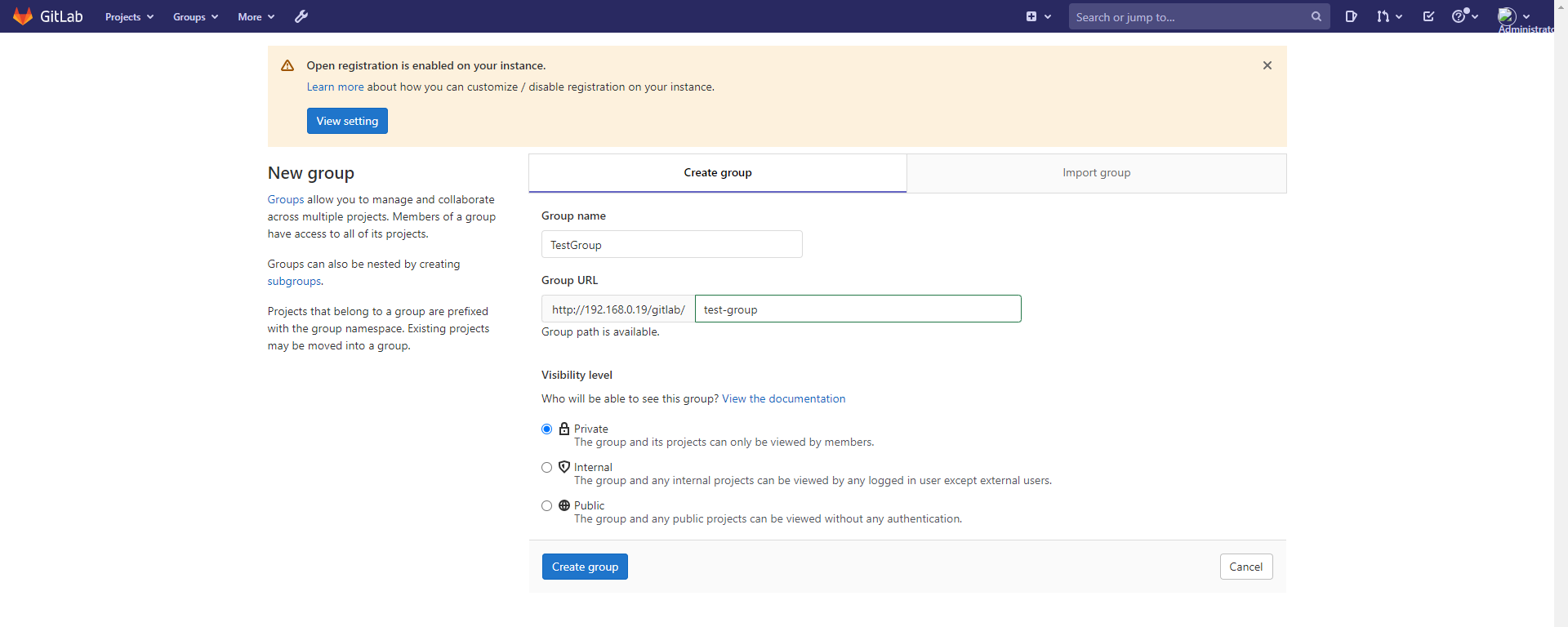Open the subgroups link

click(294, 281)
